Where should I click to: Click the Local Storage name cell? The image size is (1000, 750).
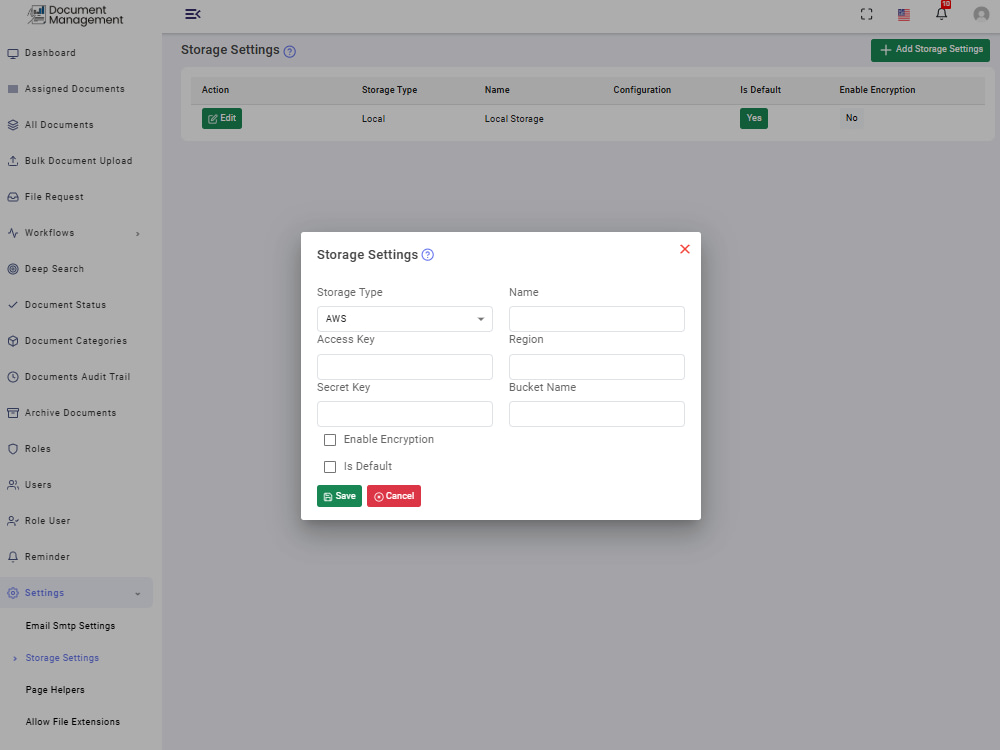click(x=514, y=119)
